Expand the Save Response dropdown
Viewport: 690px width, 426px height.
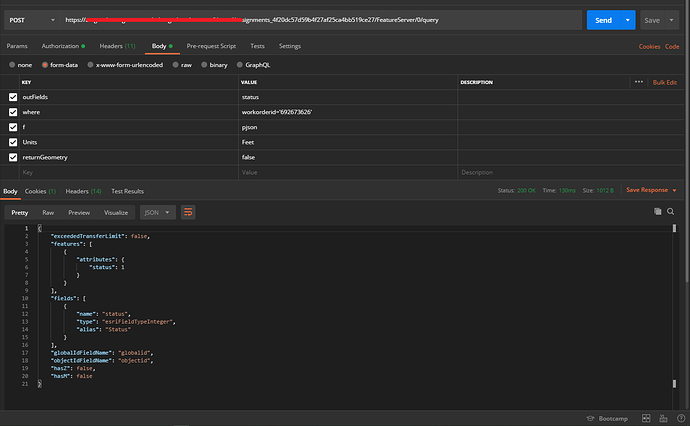[x=675, y=190]
